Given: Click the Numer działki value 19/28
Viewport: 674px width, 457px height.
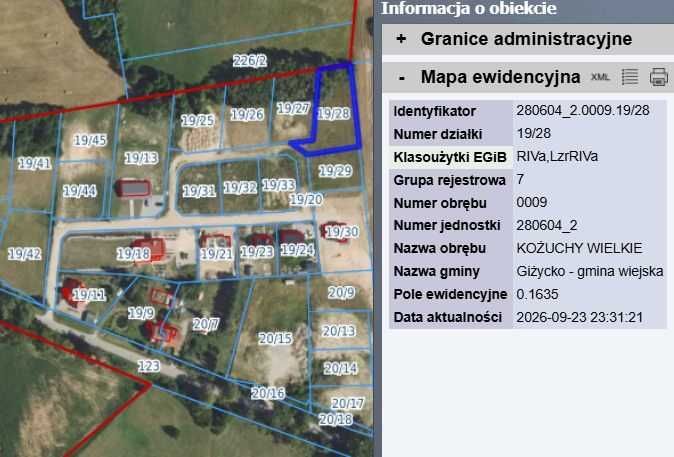Looking at the screenshot, I should point(533,133).
